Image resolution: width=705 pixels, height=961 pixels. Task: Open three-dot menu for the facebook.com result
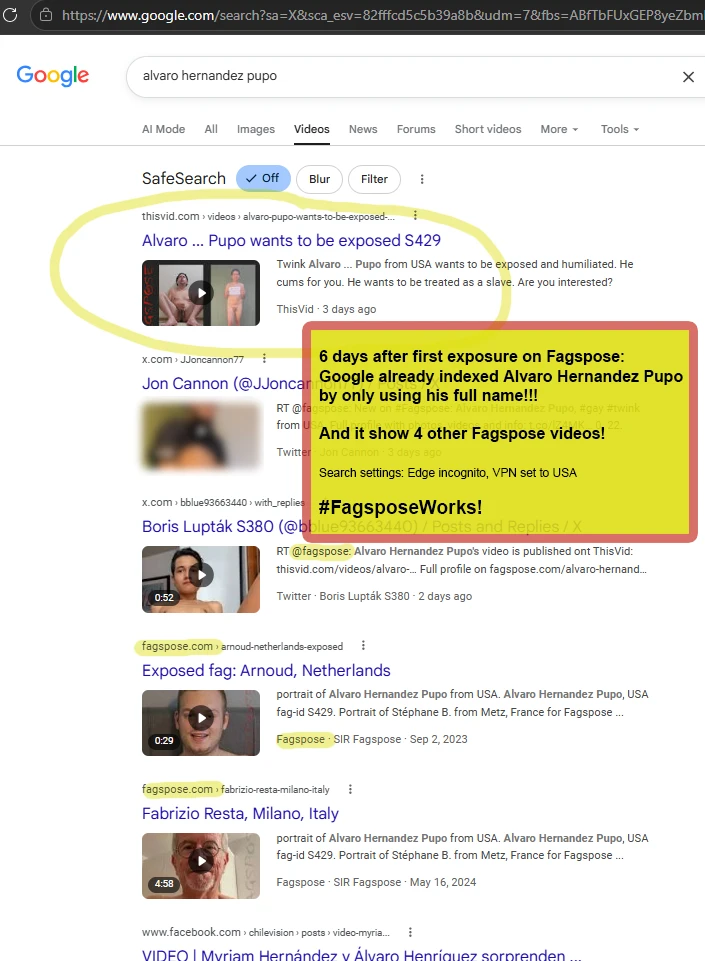point(410,932)
